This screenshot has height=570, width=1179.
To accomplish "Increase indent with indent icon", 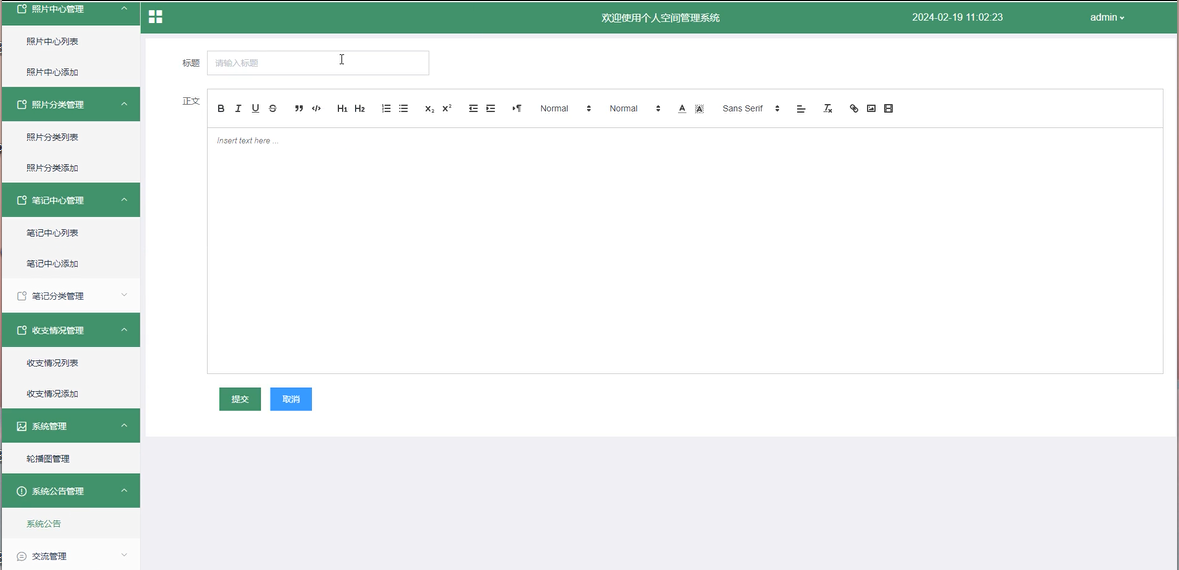I will [490, 109].
